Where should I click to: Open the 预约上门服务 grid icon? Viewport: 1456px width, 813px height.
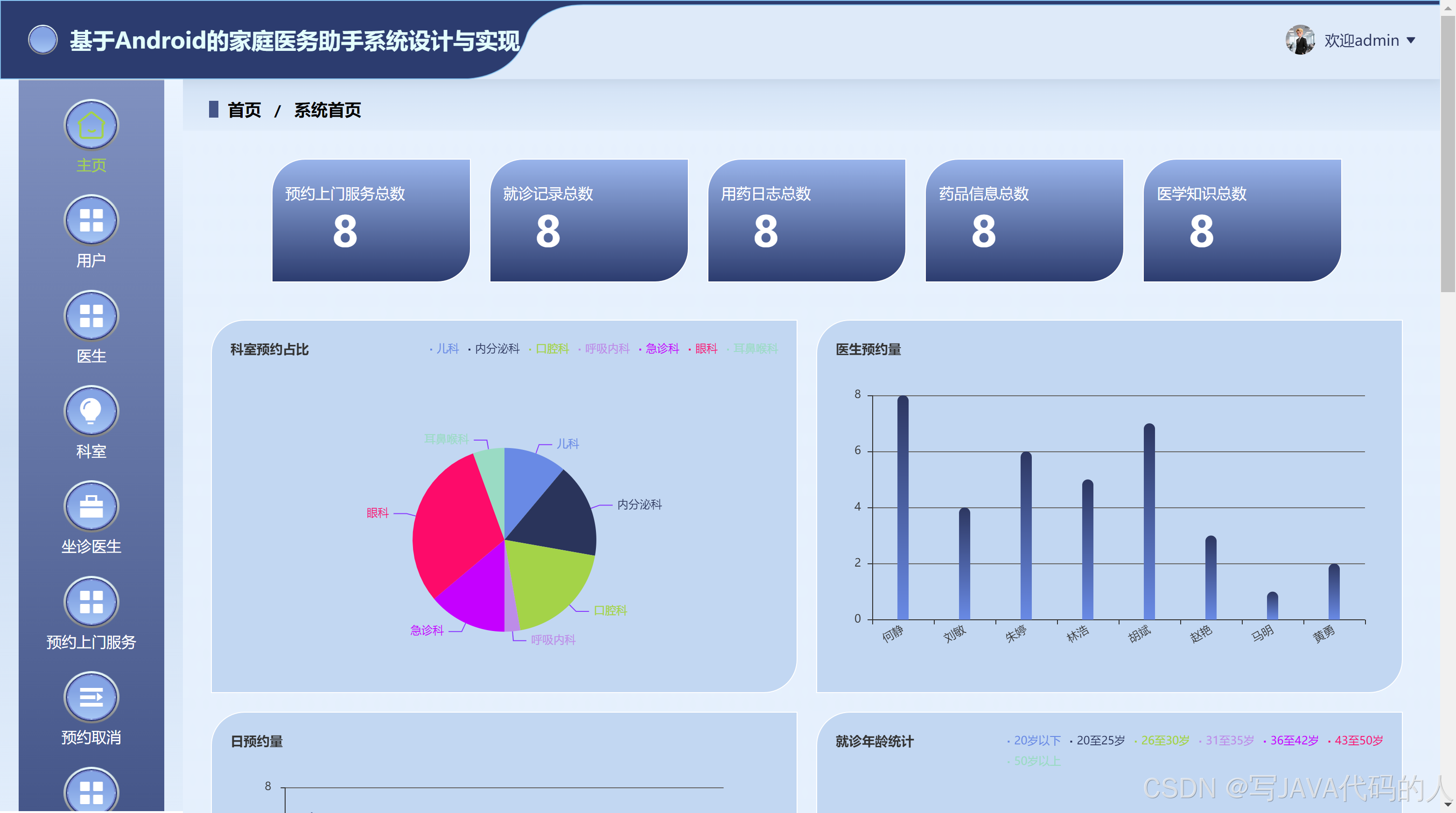(x=91, y=602)
